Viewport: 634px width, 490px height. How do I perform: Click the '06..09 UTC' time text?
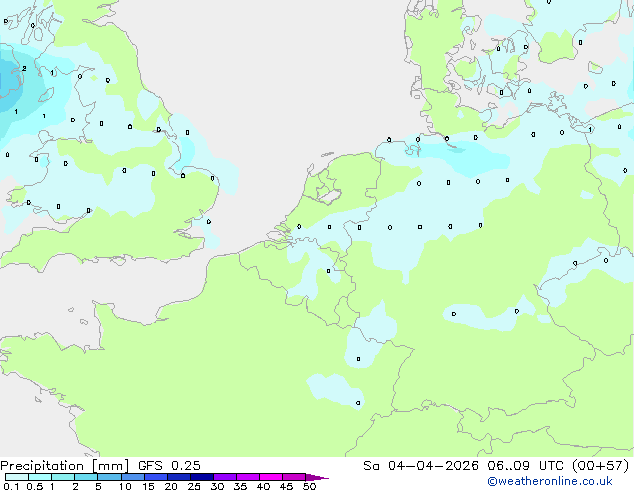(525, 466)
